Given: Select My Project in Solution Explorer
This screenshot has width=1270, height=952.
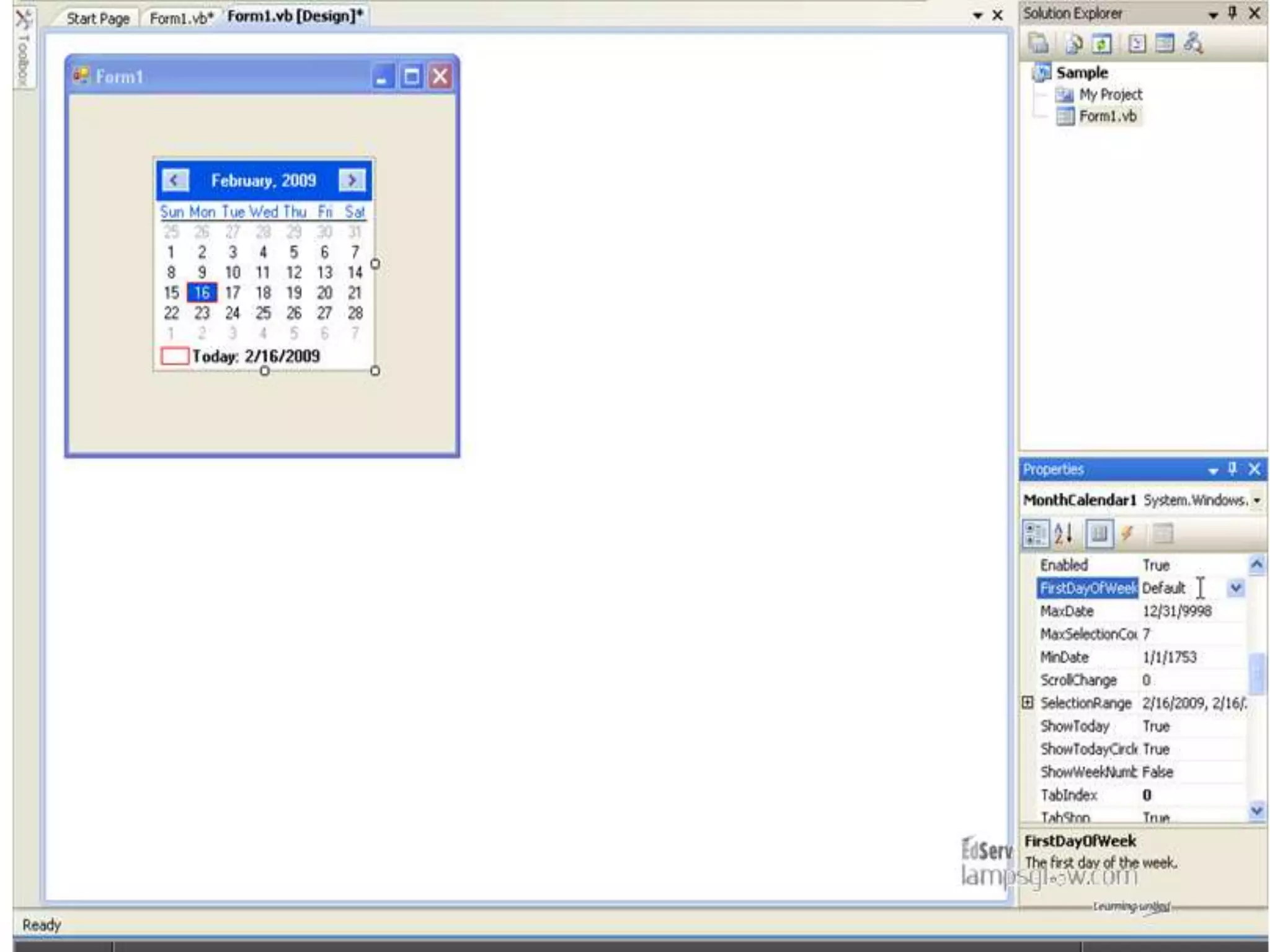Looking at the screenshot, I should pos(1110,94).
